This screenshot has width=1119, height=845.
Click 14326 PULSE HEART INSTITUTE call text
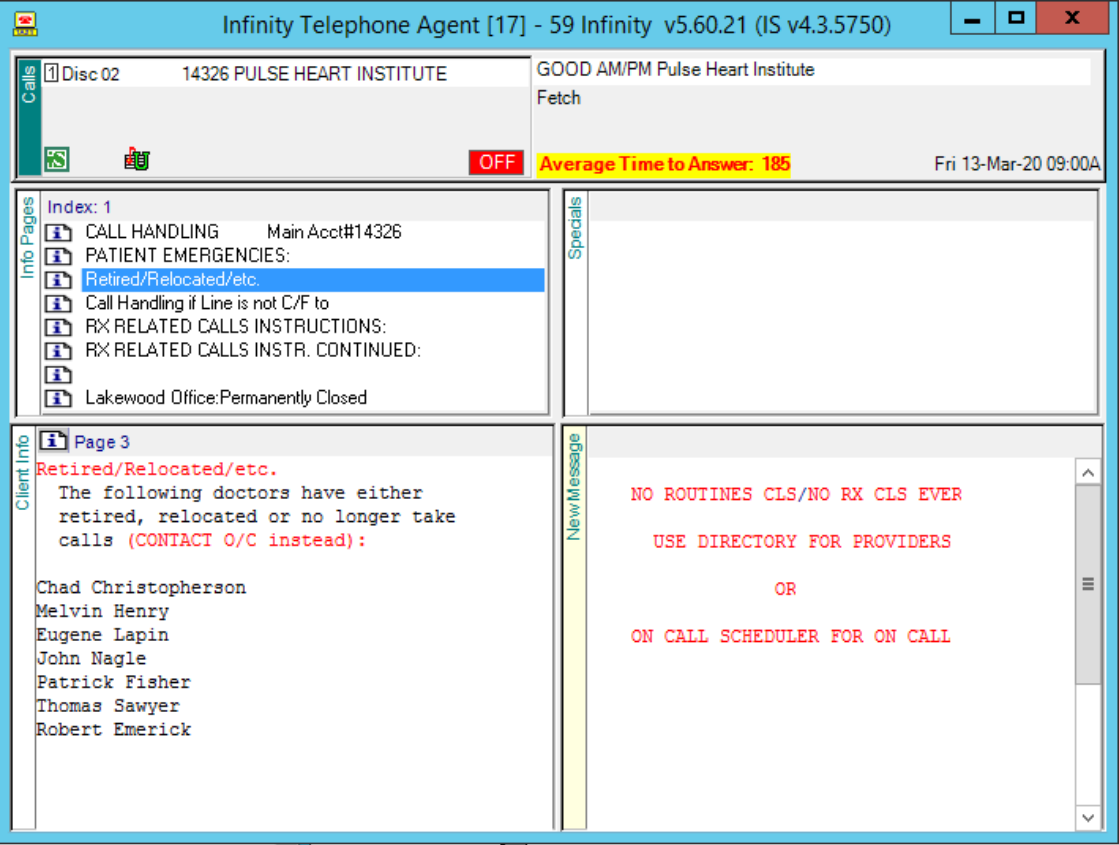pyautogui.click(x=315, y=74)
